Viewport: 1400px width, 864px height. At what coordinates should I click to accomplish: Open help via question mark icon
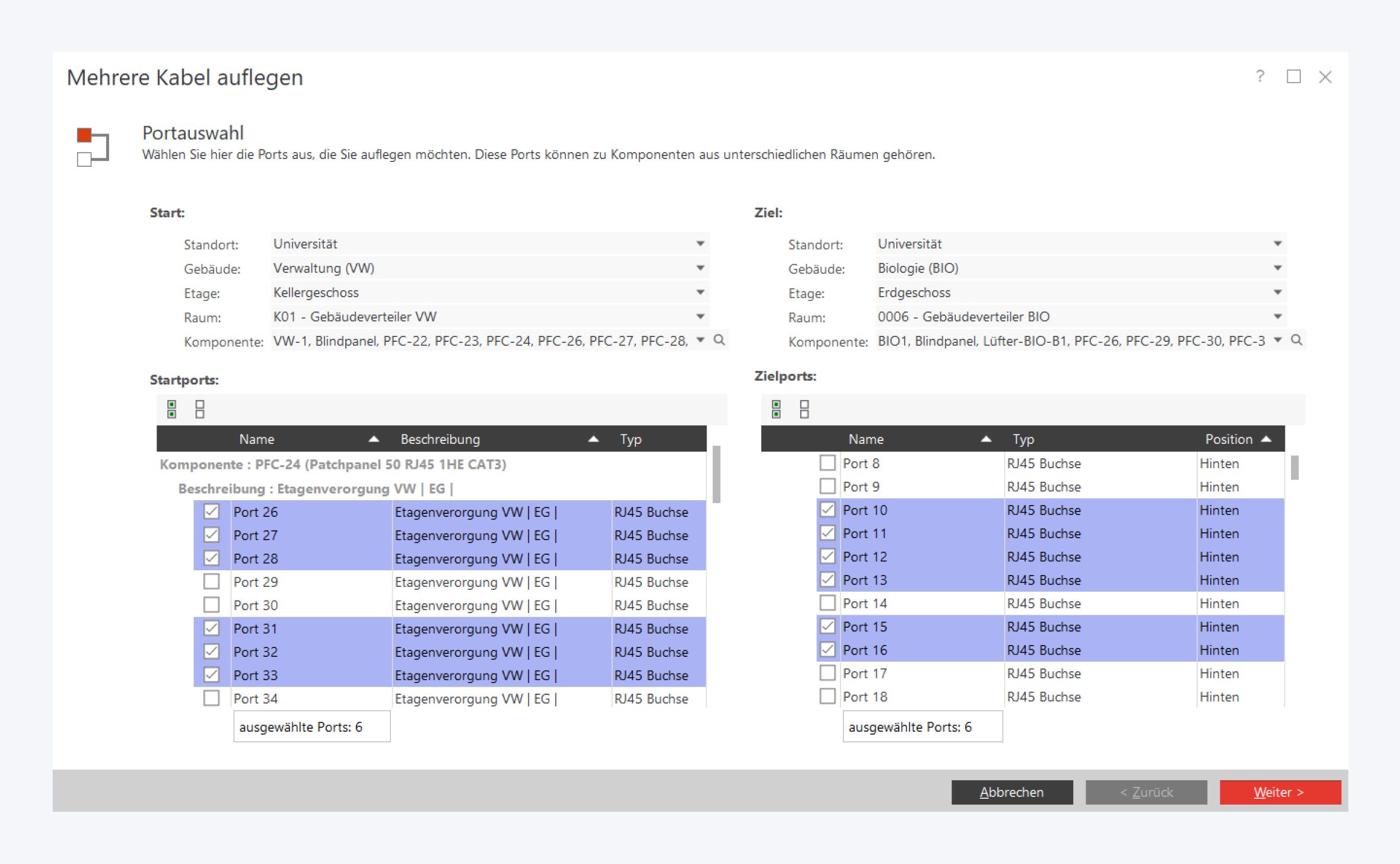[1260, 77]
